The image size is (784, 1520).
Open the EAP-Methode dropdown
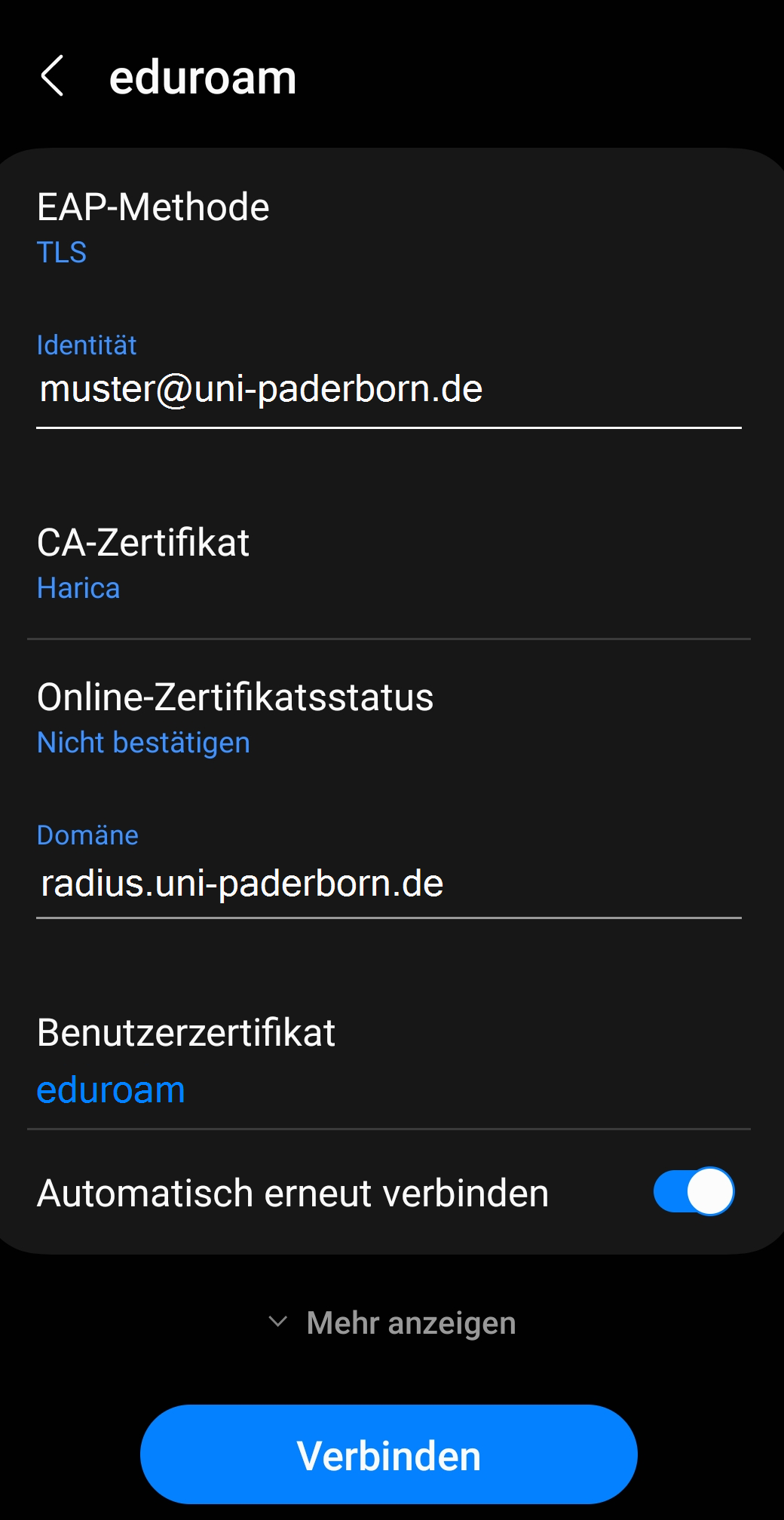click(x=153, y=207)
